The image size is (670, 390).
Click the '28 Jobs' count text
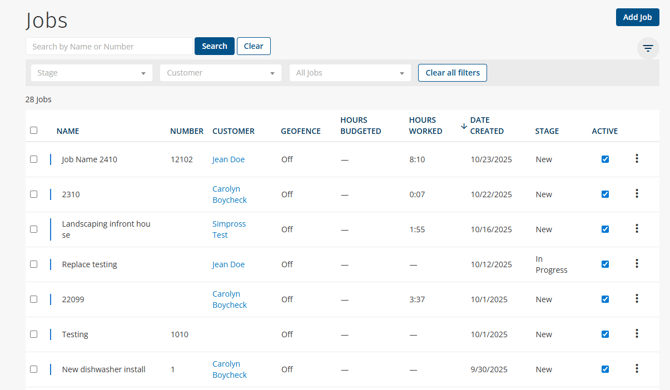[x=38, y=100]
